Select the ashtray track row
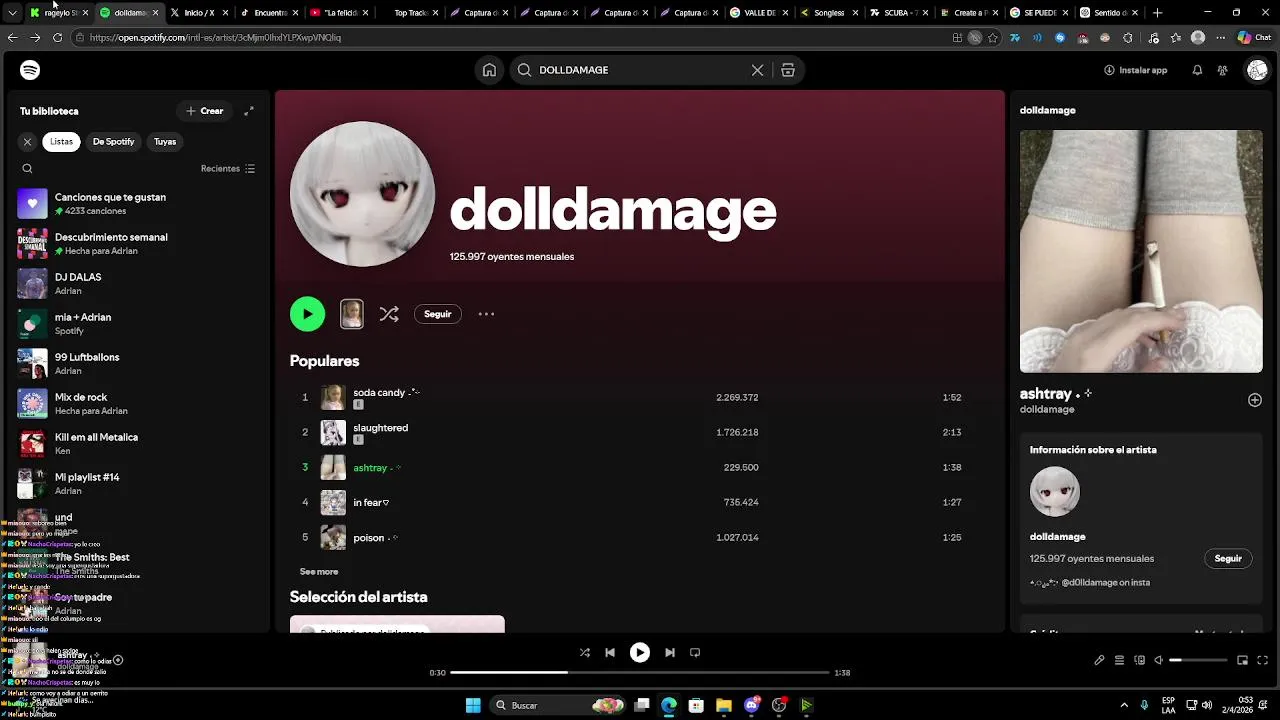This screenshot has width=1280, height=720. point(638,467)
